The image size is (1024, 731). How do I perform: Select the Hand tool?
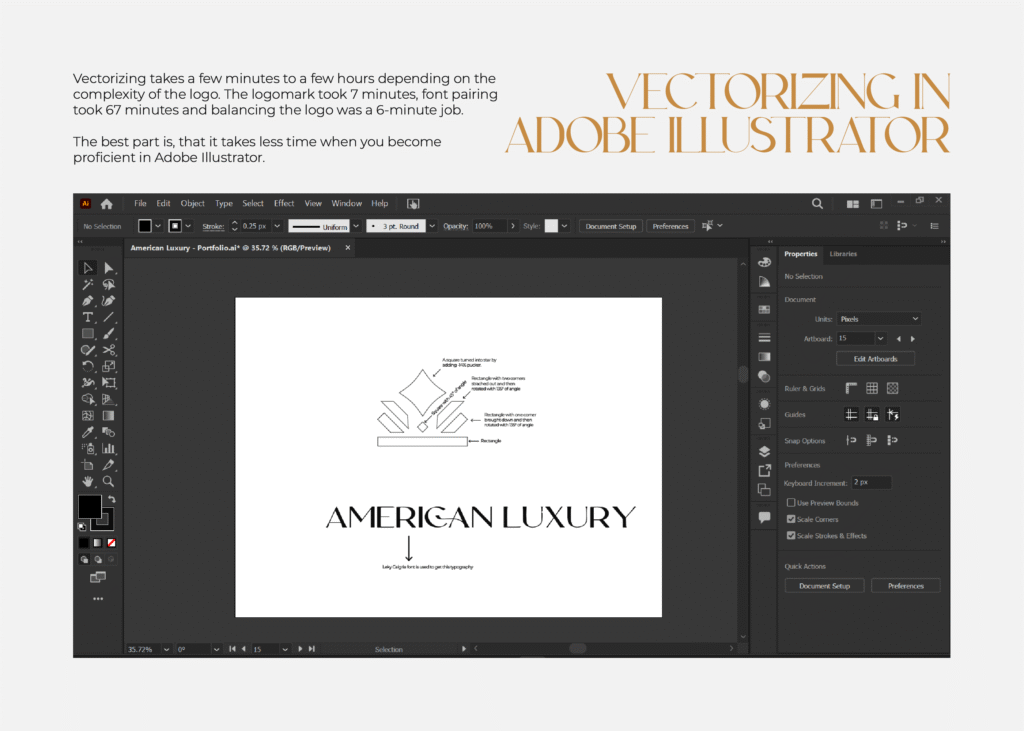click(88, 481)
